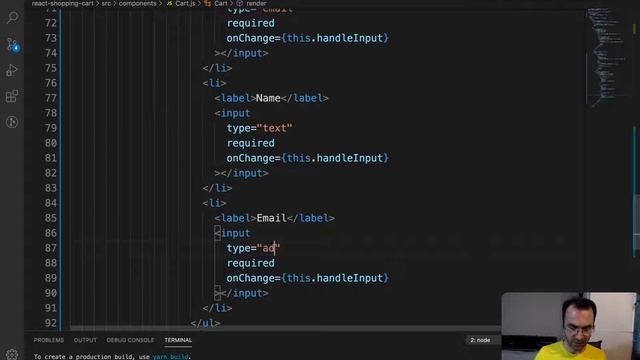
Task: Click the code minimap preview
Action: tap(608, 57)
